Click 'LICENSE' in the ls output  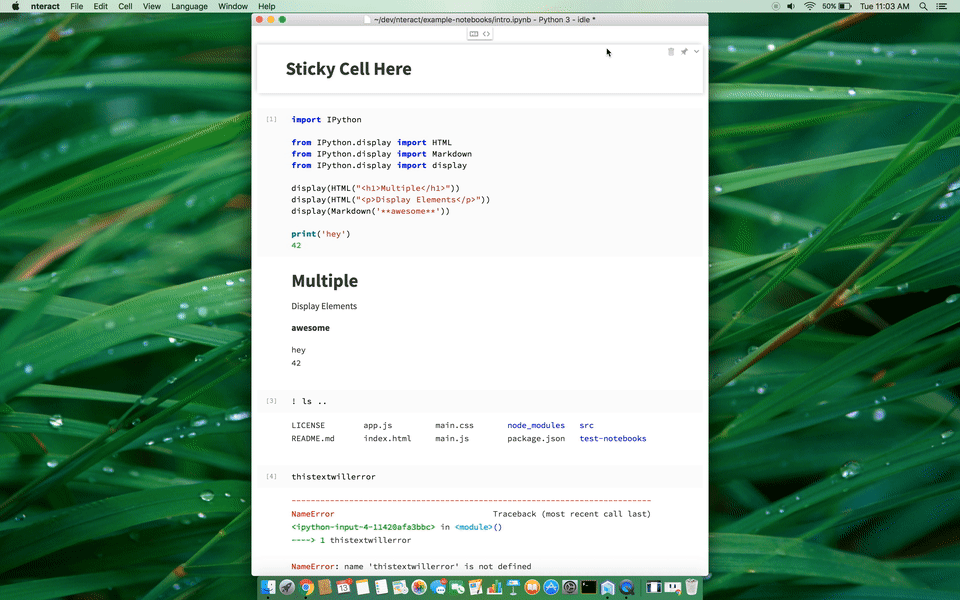pyautogui.click(x=308, y=425)
